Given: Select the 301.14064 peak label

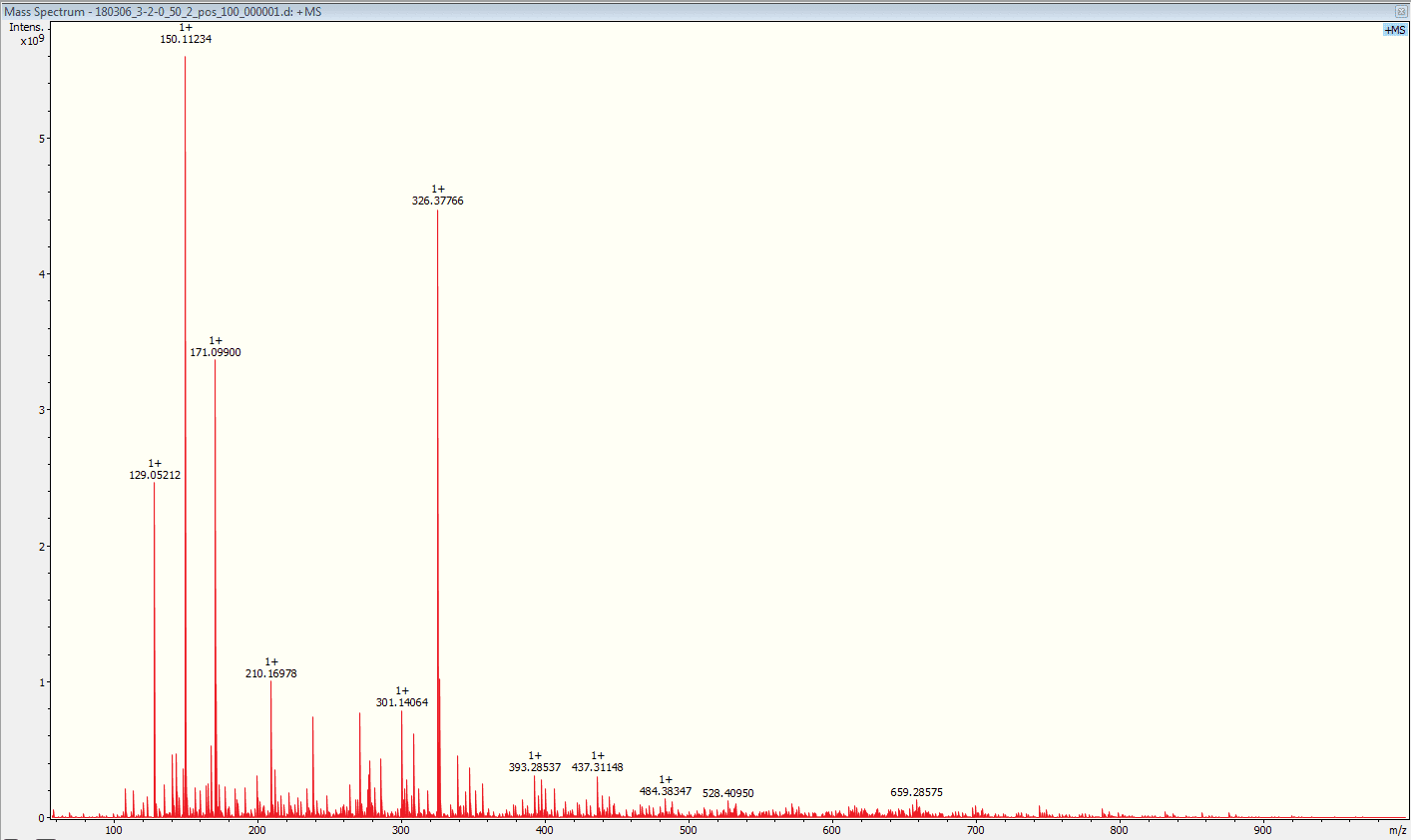Looking at the screenshot, I should 402,702.
